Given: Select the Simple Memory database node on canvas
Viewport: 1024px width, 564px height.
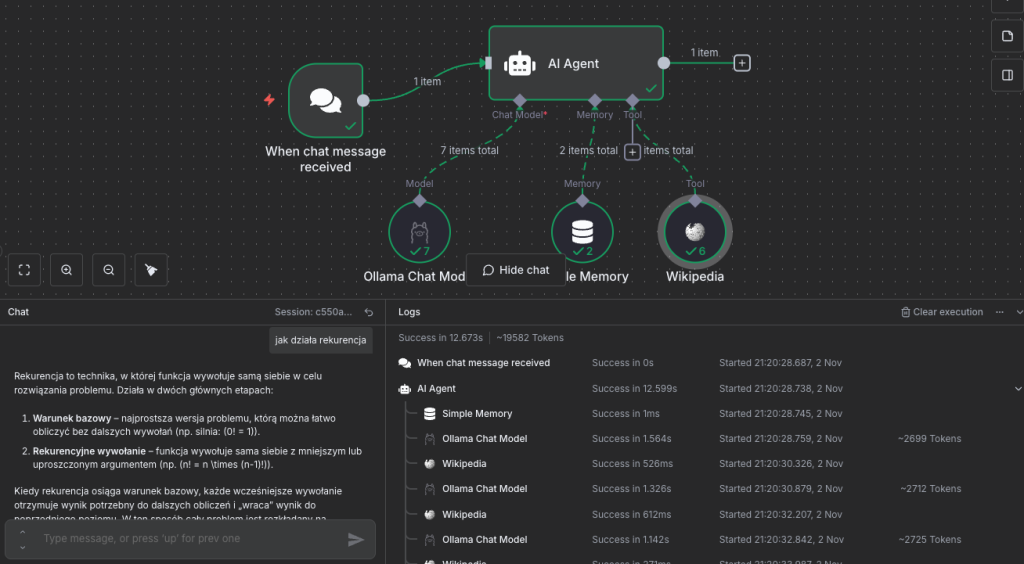Looking at the screenshot, I should [582, 231].
